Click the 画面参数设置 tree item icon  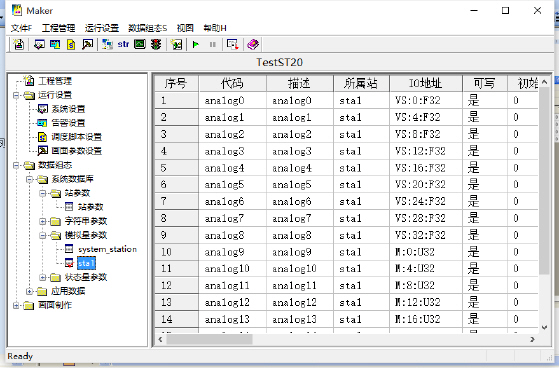click(x=42, y=151)
